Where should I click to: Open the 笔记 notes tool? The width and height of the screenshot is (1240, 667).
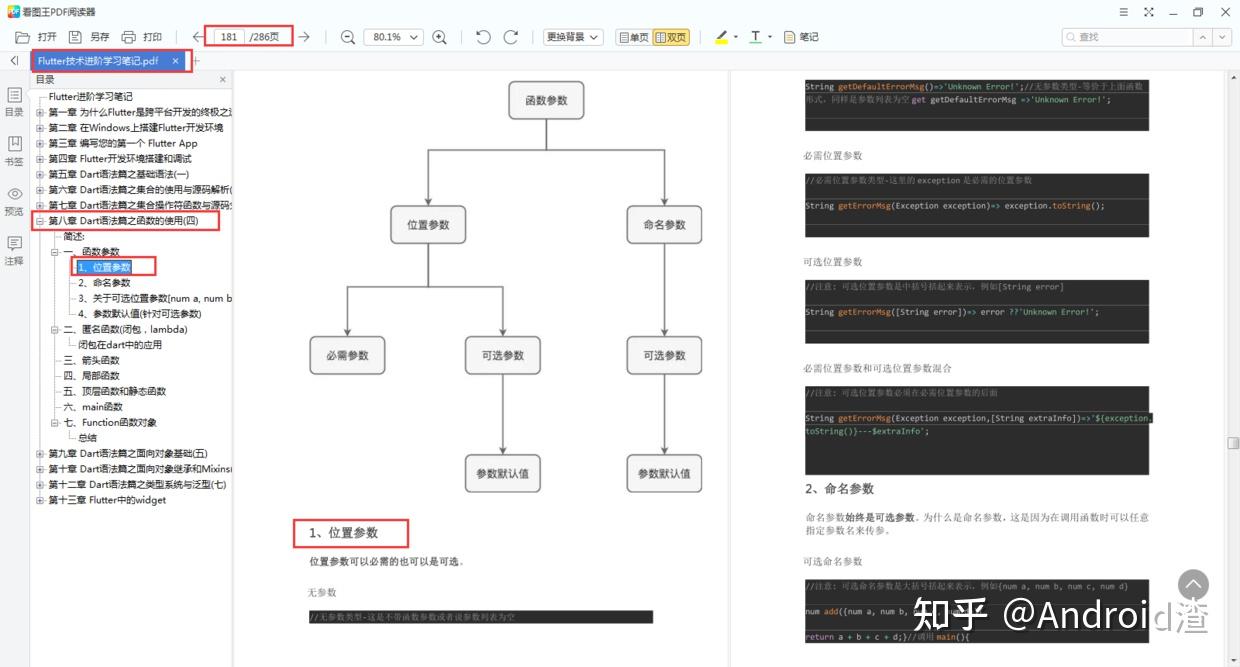pos(801,37)
